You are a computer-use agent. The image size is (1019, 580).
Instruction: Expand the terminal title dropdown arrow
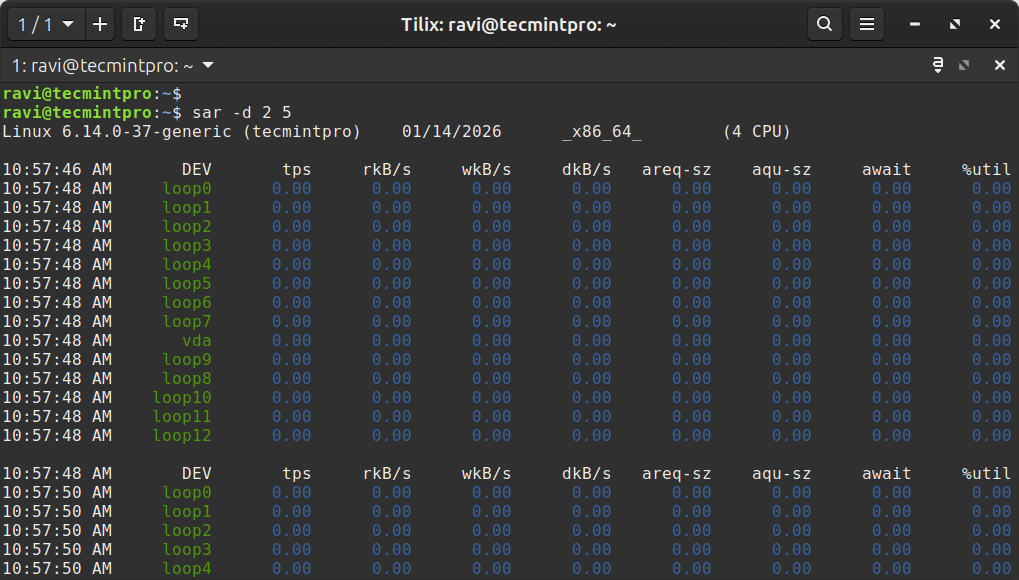click(x=208, y=66)
